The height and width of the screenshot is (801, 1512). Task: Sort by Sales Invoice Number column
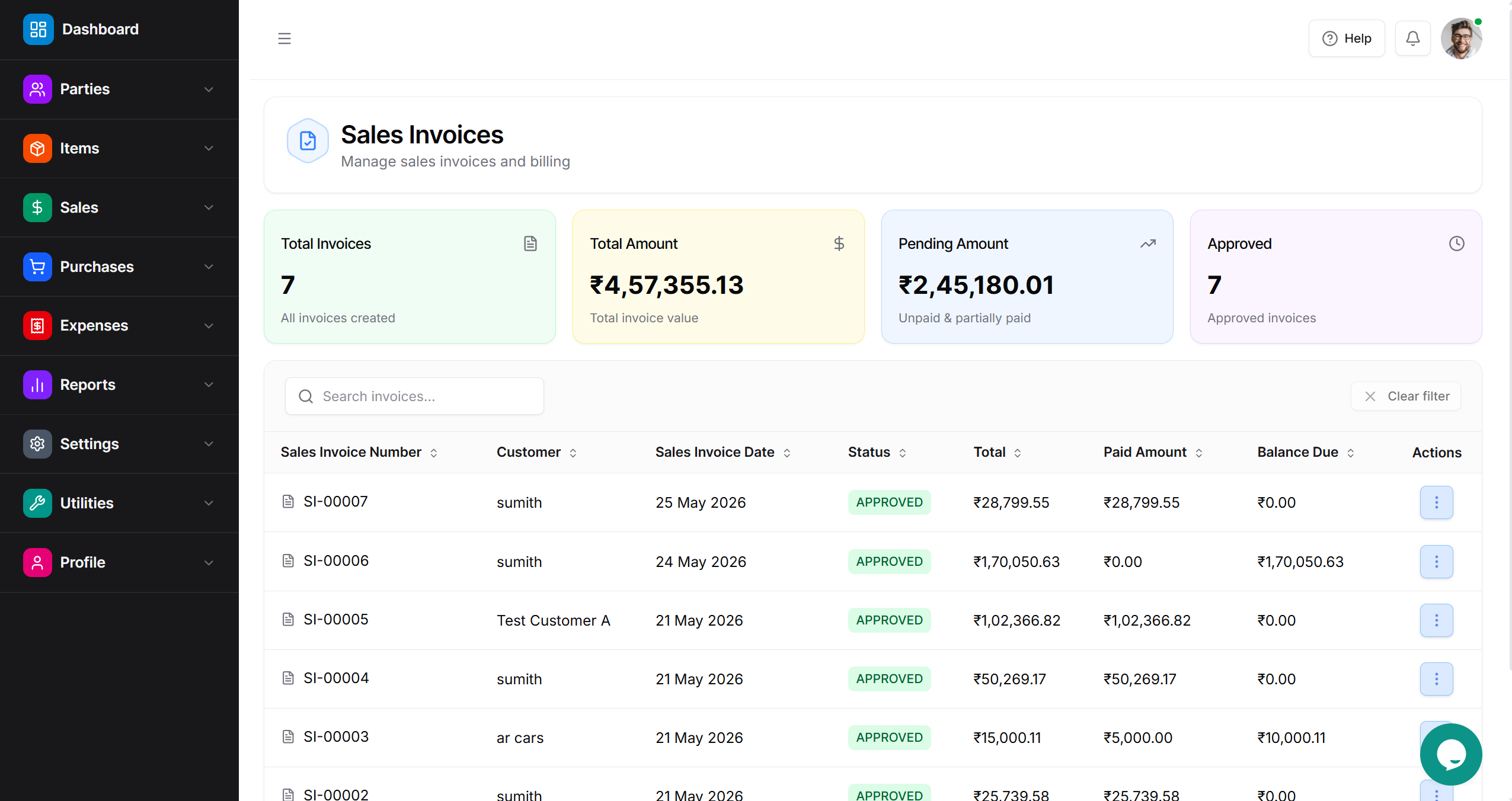click(x=359, y=452)
